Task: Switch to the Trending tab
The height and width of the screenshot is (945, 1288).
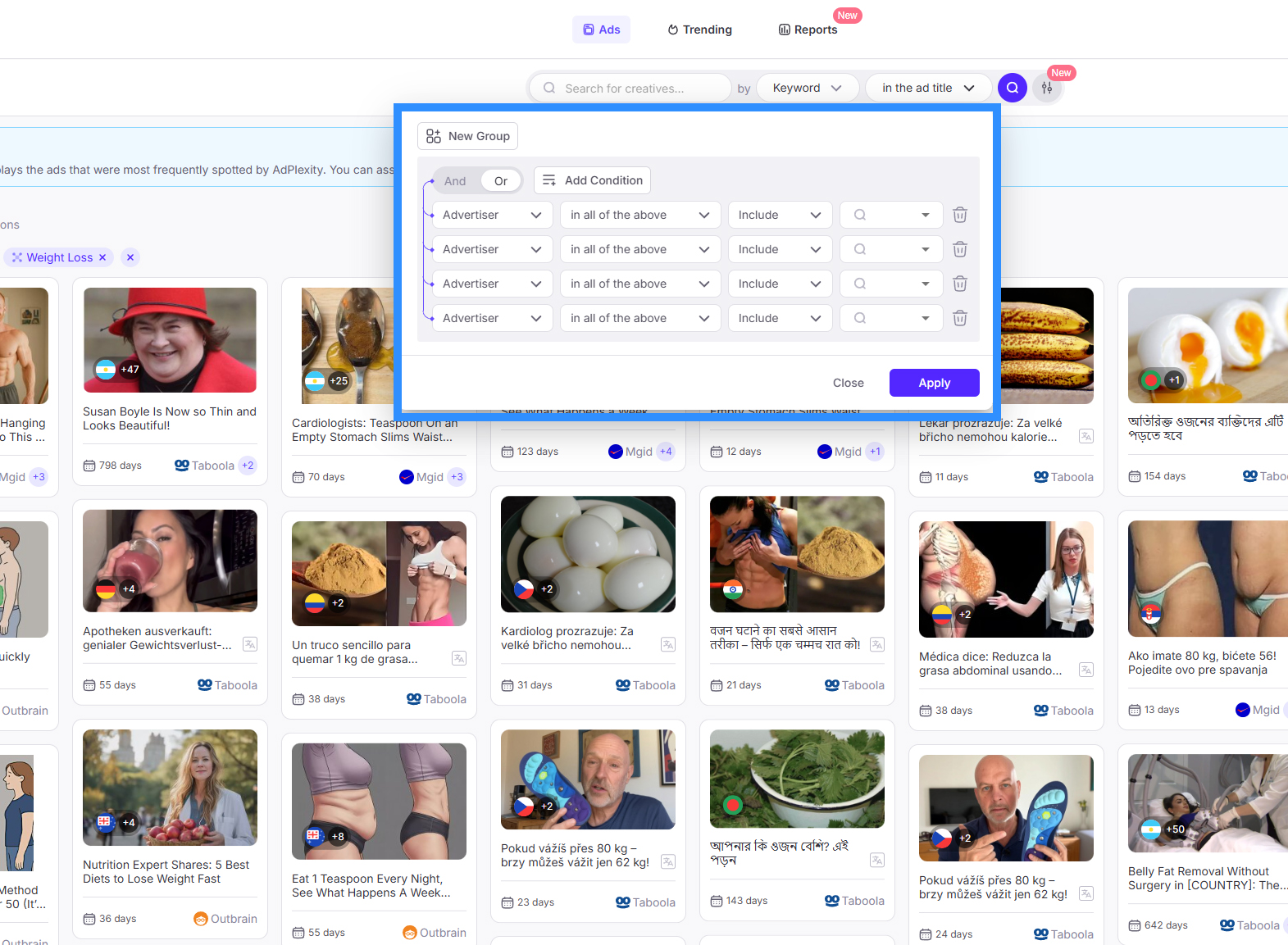Action: [x=699, y=30]
